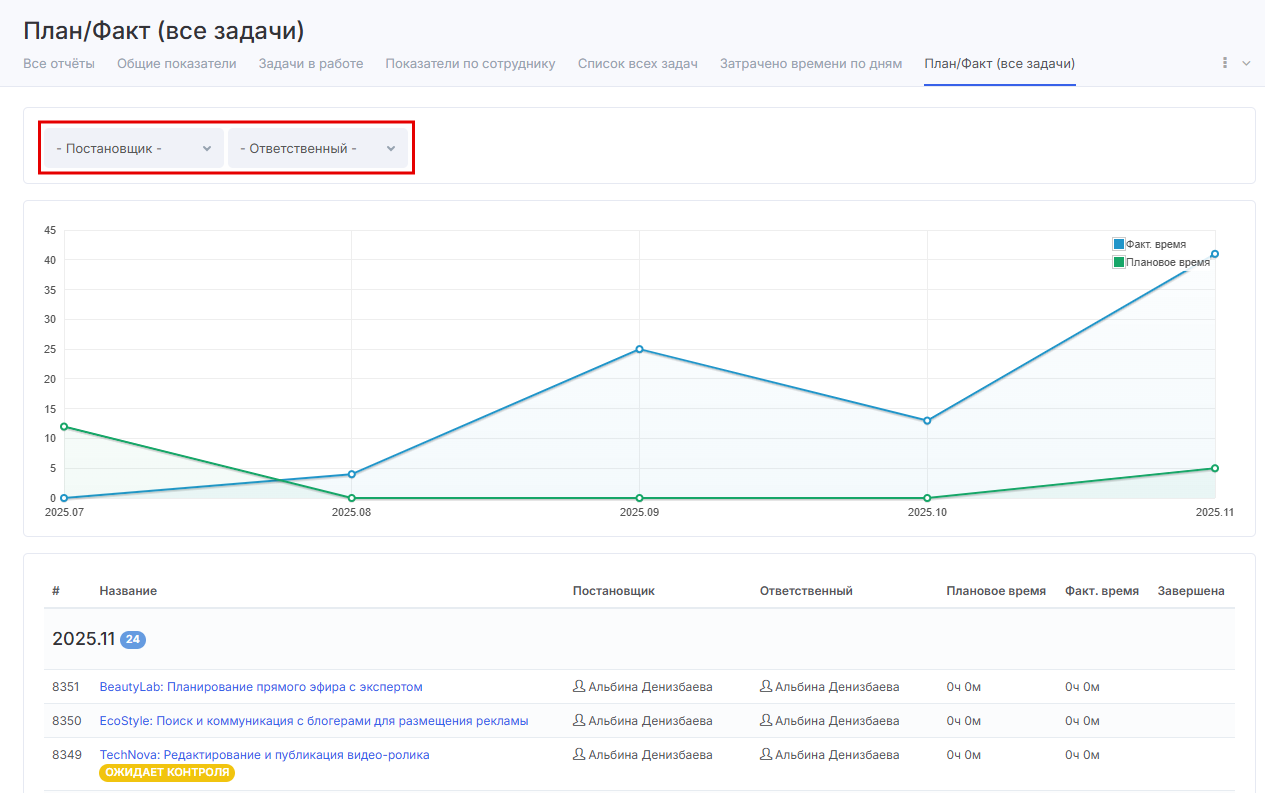Open TechNova video editing task link

coord(264,755)
